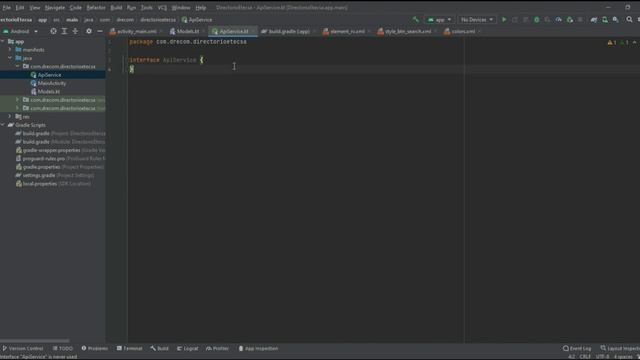Screen dimensions: 640x360
Task: Open the Terminal tool window
Action: point(129,348)
